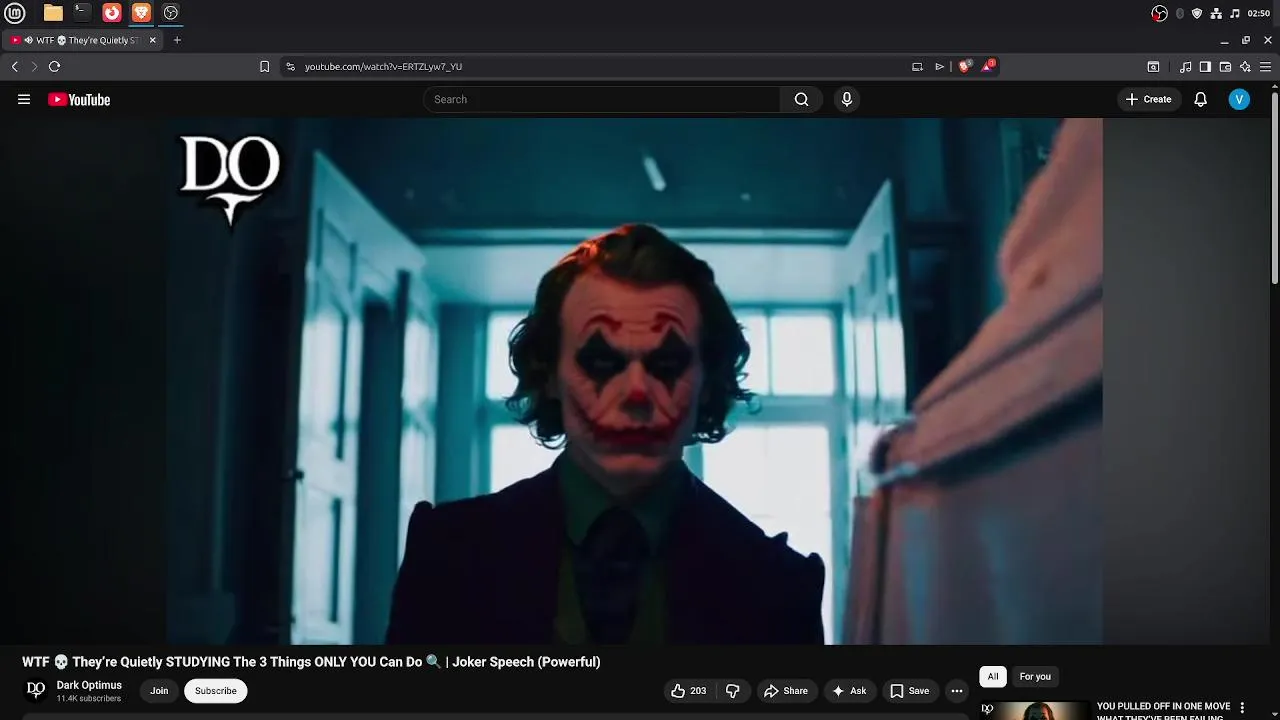Go back to the previous page
The width and height of the screenshot is (1280, 720).
14,66
